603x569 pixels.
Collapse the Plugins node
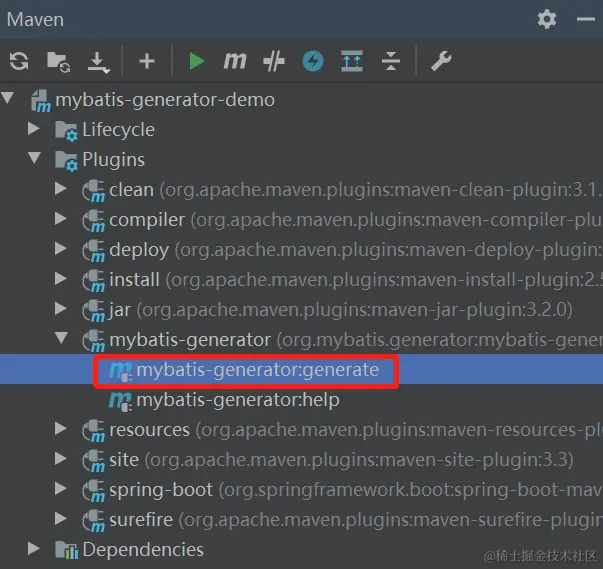pyautogui.click(x=35, y=157)
